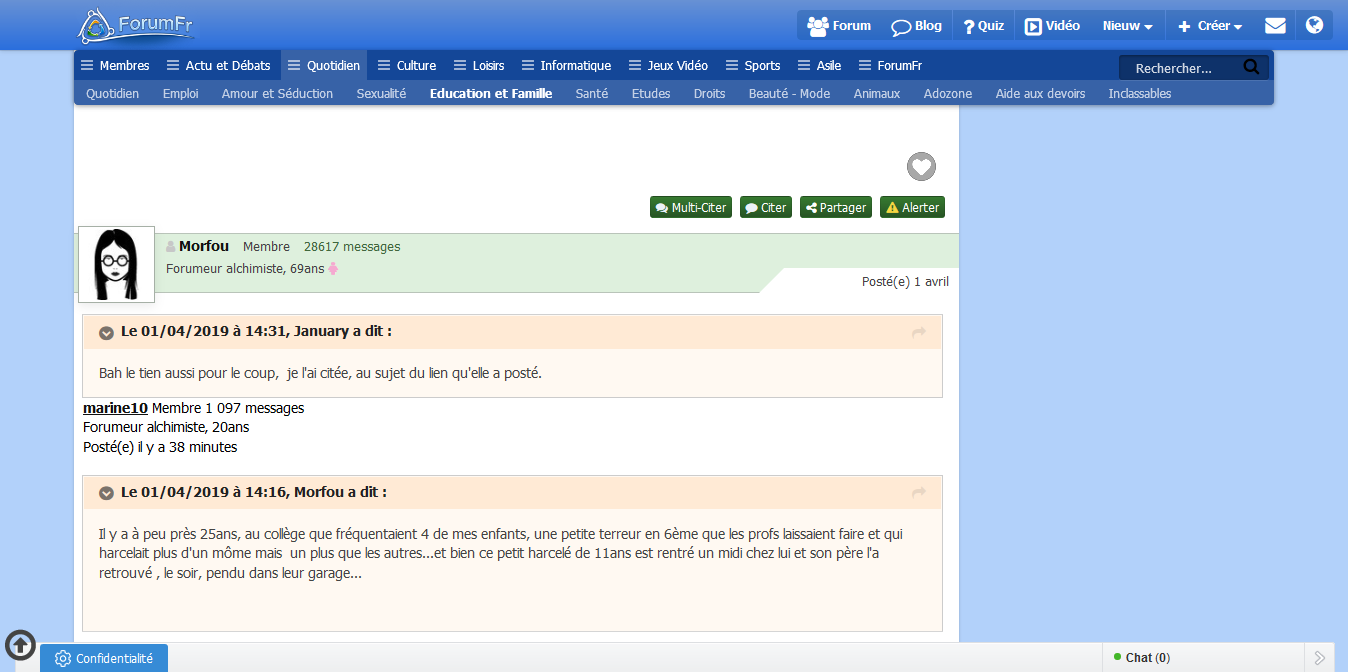The width and height of the screenshot is (1348, 672).
Task: Open marine10's profile link
Action: (115, 408)
